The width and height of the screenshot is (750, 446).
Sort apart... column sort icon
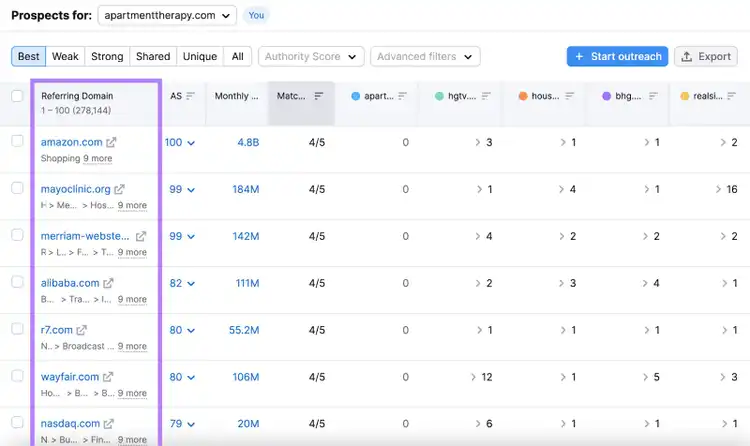(x=402, y=96)
